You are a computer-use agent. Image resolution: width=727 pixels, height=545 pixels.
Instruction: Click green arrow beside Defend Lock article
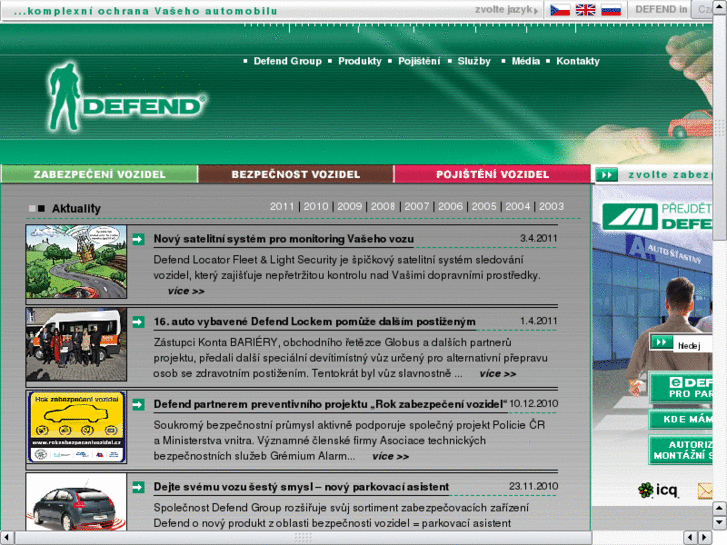click(x=138, y=322)
